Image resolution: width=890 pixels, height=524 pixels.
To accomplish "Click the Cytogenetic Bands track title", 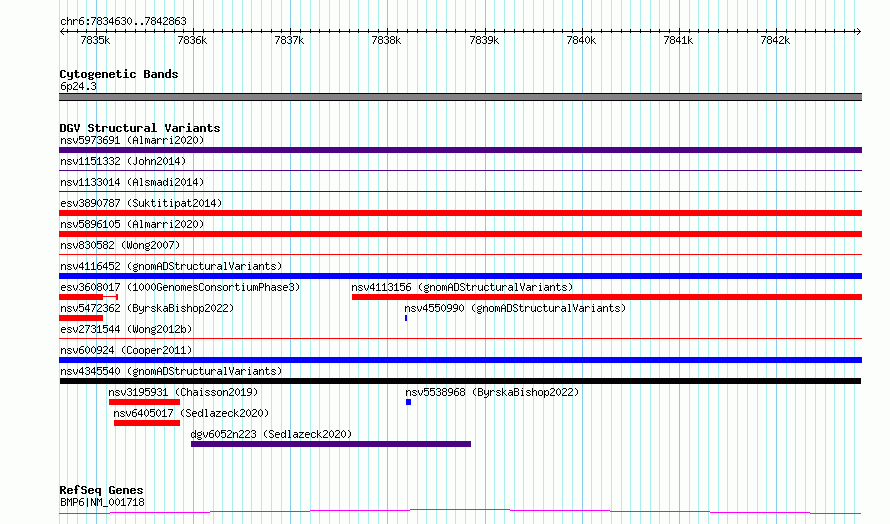I will [x=119, y=74].
